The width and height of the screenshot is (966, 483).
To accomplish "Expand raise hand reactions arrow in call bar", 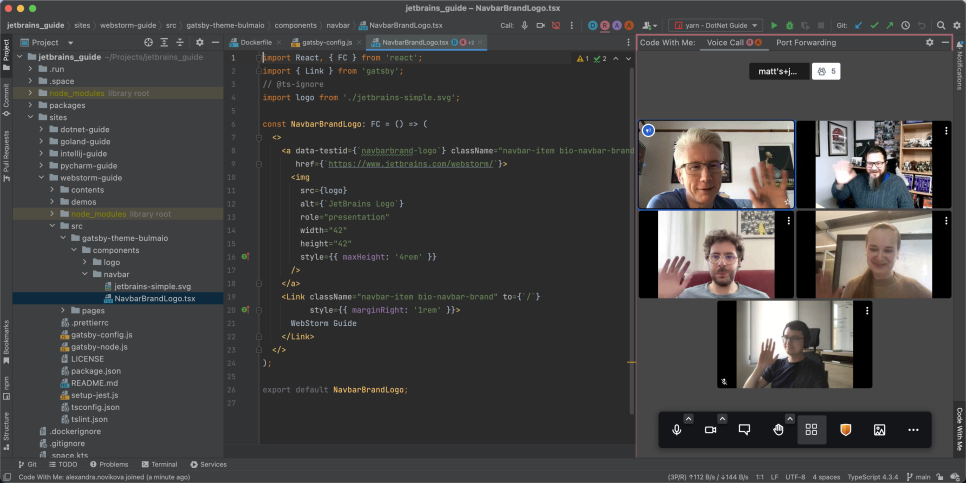I will (790, 419).
